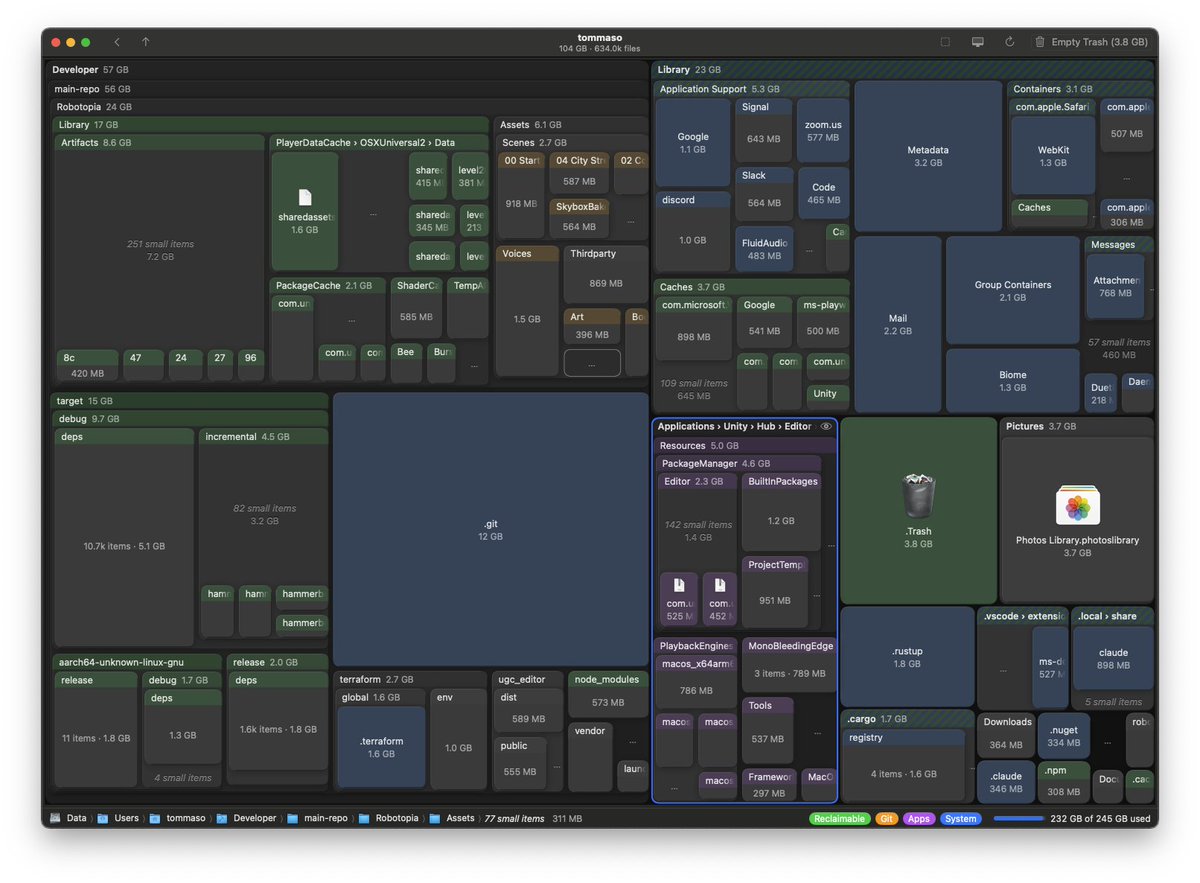Screen dimensions: 1200x883
Task: Click the tommaso folder icon in path bar
Action: click(x=155, y=818)
